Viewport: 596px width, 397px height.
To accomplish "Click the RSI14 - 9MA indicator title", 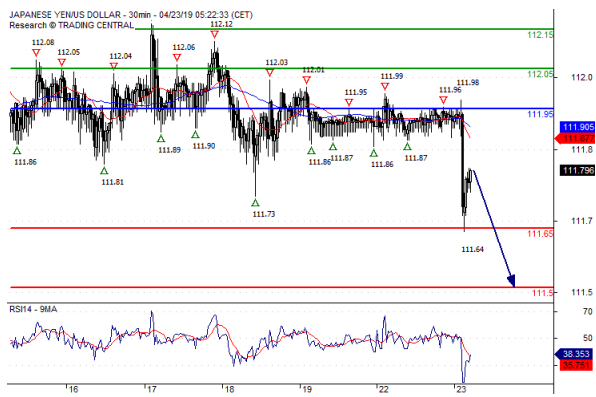I will pyautogui.click(x=33, y=309).
